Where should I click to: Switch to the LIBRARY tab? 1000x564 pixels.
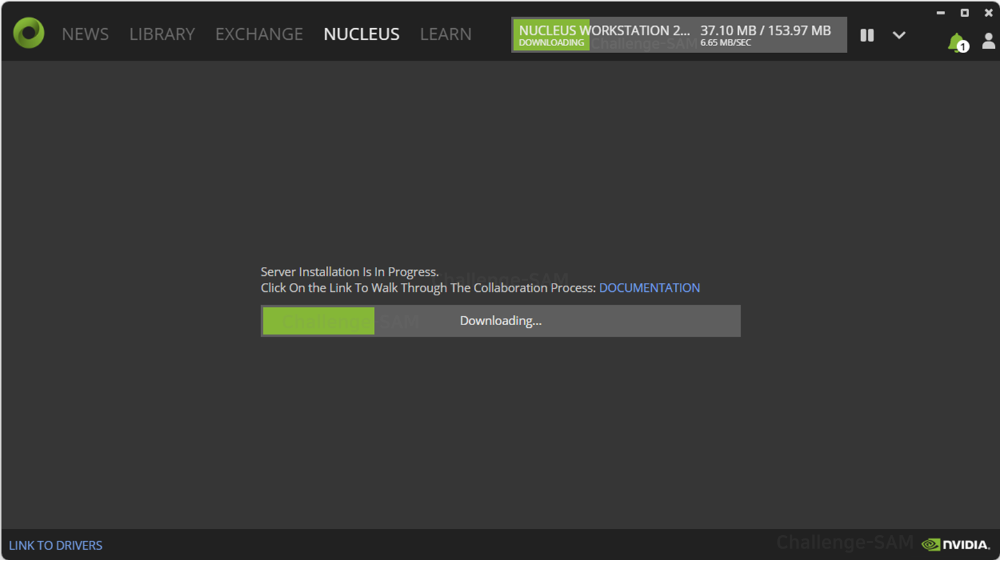click(x=162, y=34)
